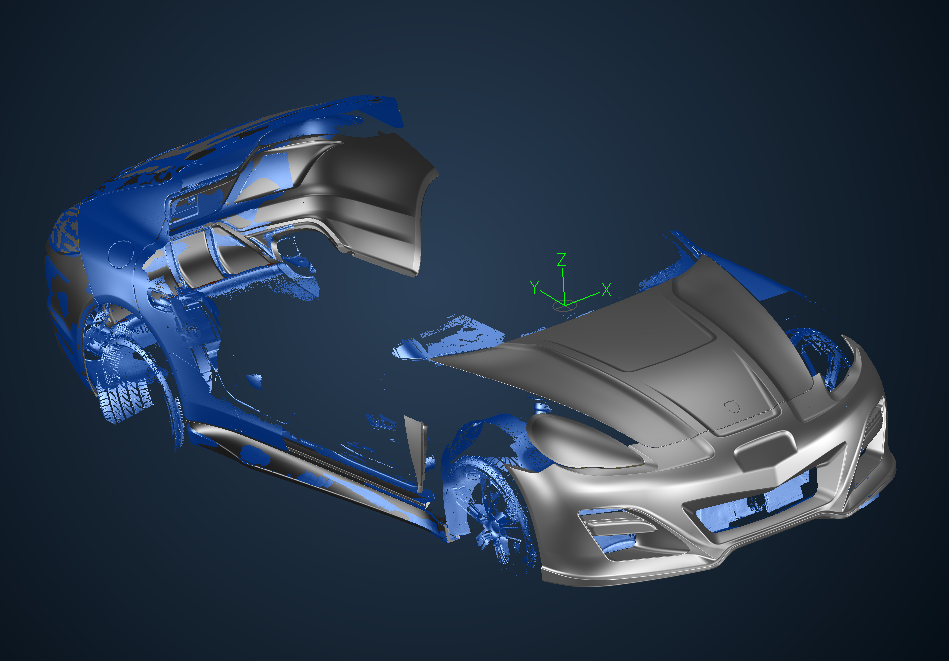
Task: Click the green X axis label
Action: click(x=606, y=290)
